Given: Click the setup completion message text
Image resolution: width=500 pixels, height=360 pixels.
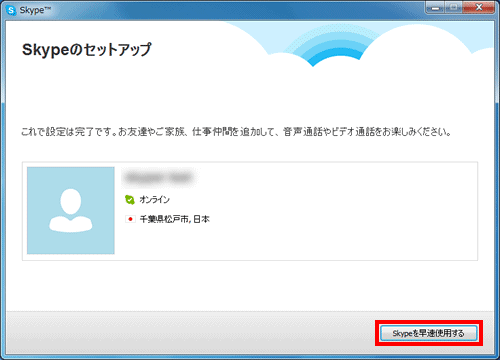Looking at the screenshot, I should coord(236,132).
